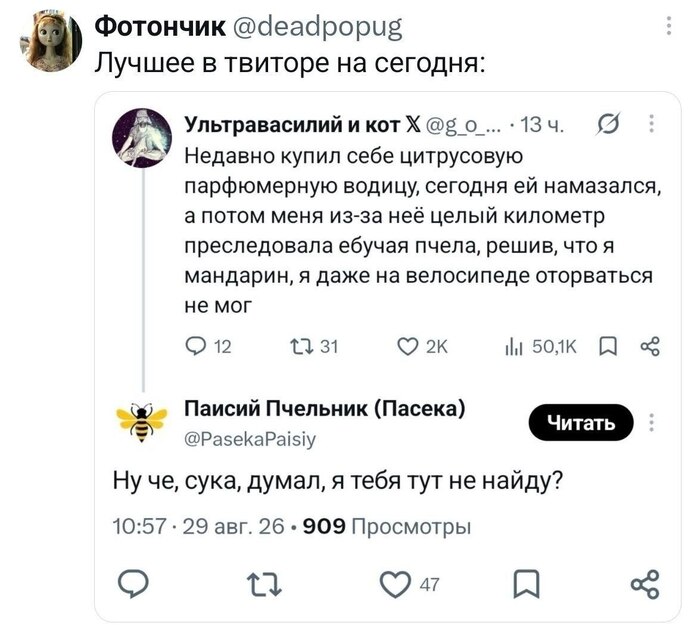Follow Паисий Пчельник with Читать button

581,422
